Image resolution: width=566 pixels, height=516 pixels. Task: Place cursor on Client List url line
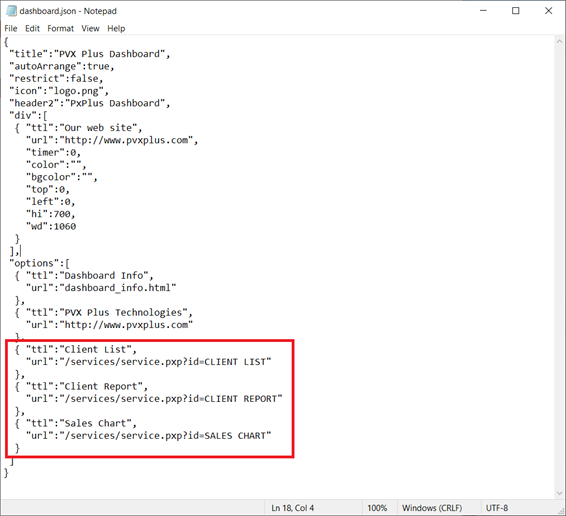click(x=148, y=362)
